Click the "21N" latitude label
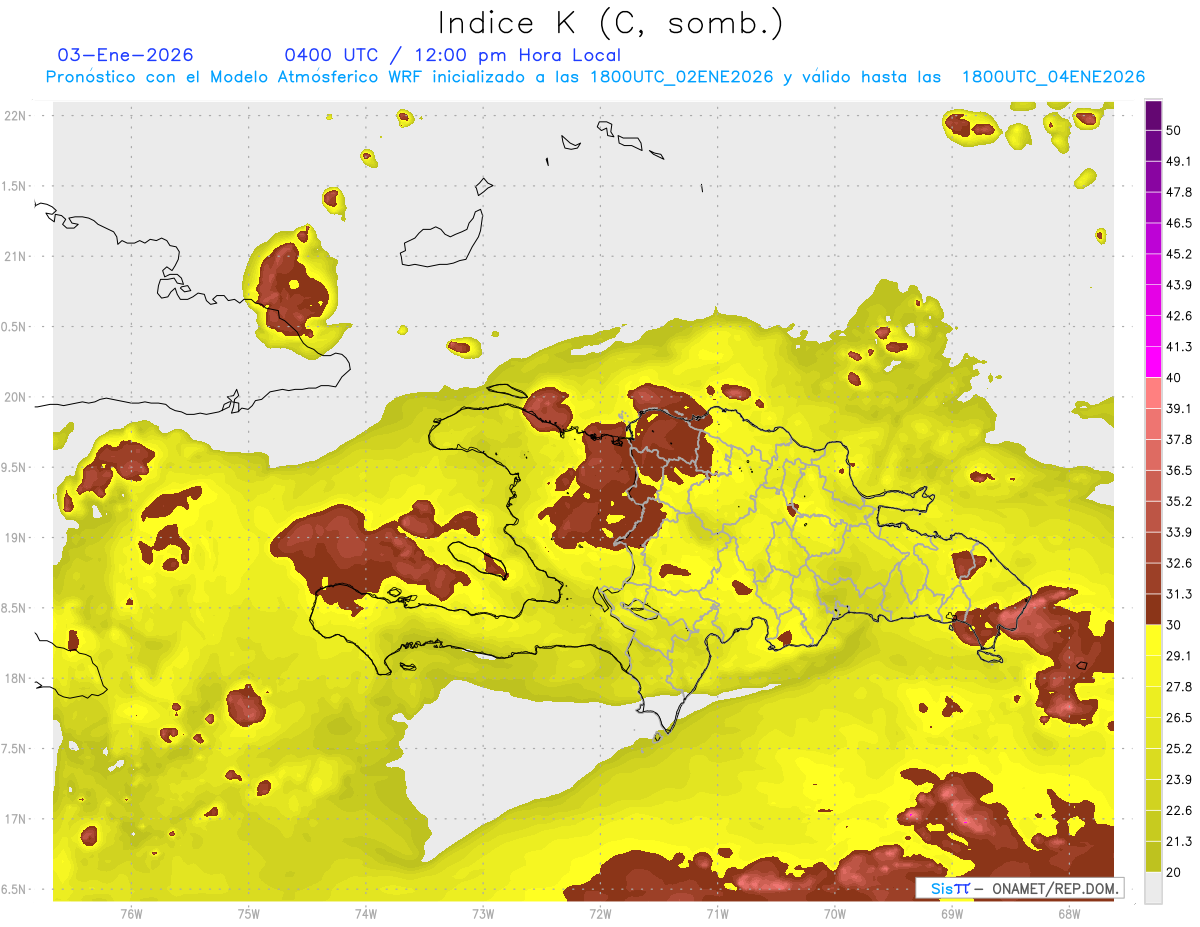The width and height of the screenshot is (1200, 927). point(15,256)
